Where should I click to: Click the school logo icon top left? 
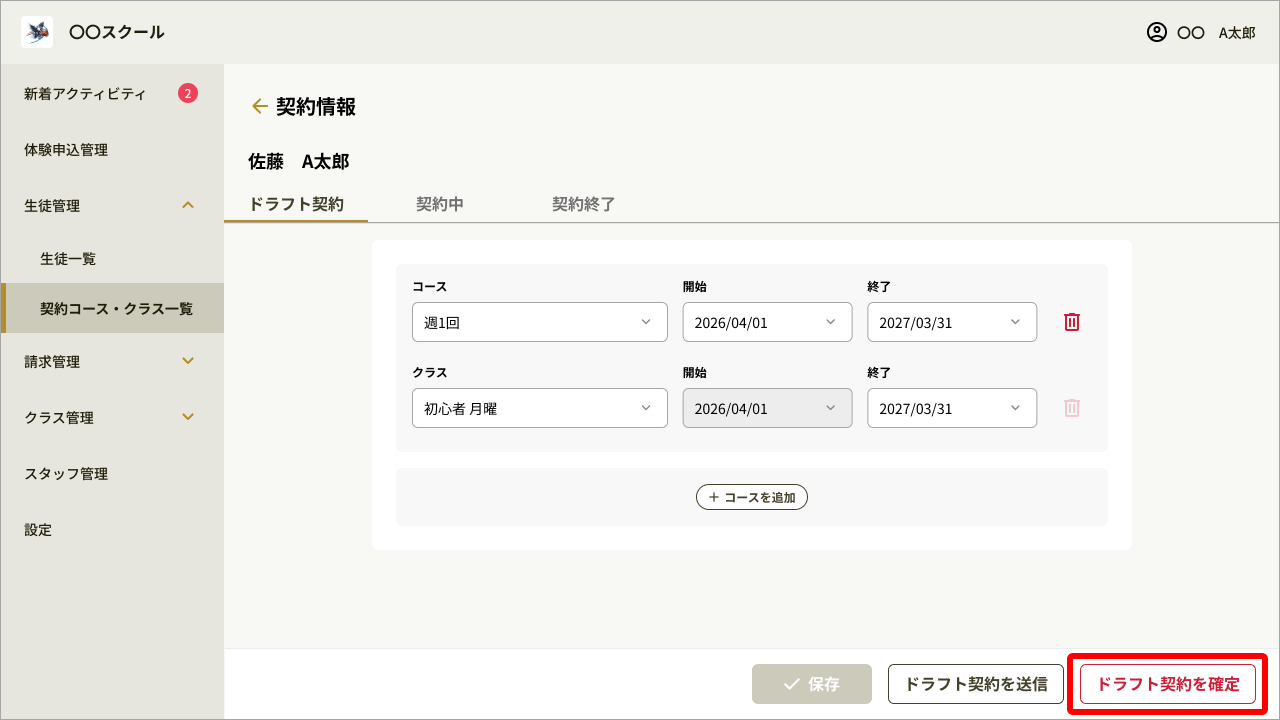(36, 31)
